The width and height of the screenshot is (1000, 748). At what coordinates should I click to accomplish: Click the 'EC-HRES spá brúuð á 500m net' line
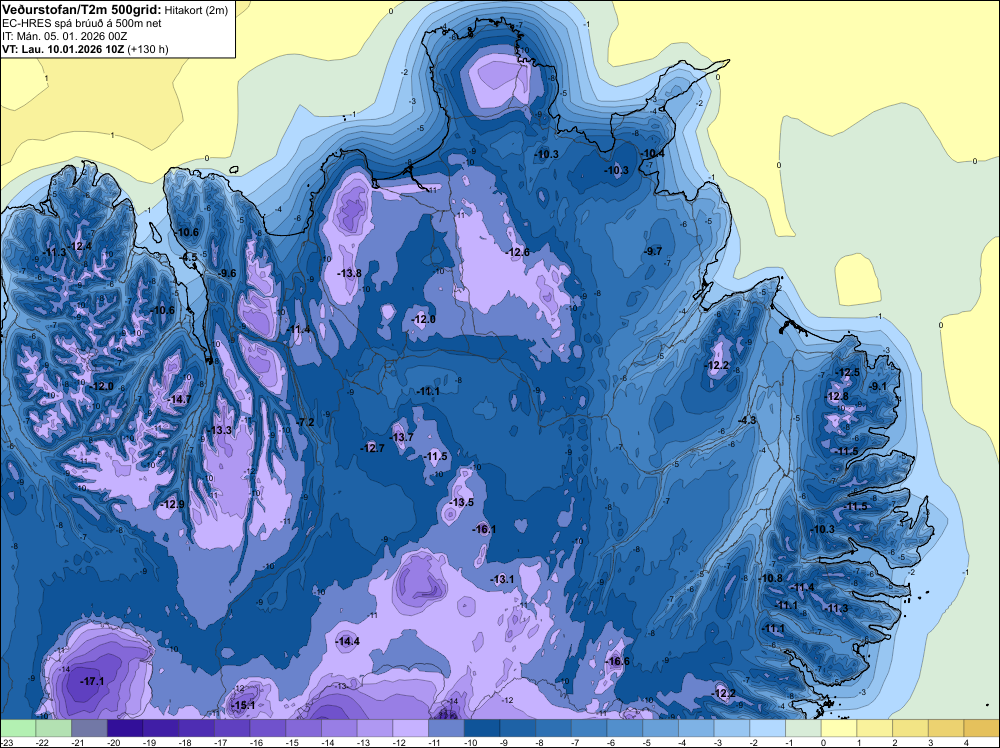coord(82,23)
